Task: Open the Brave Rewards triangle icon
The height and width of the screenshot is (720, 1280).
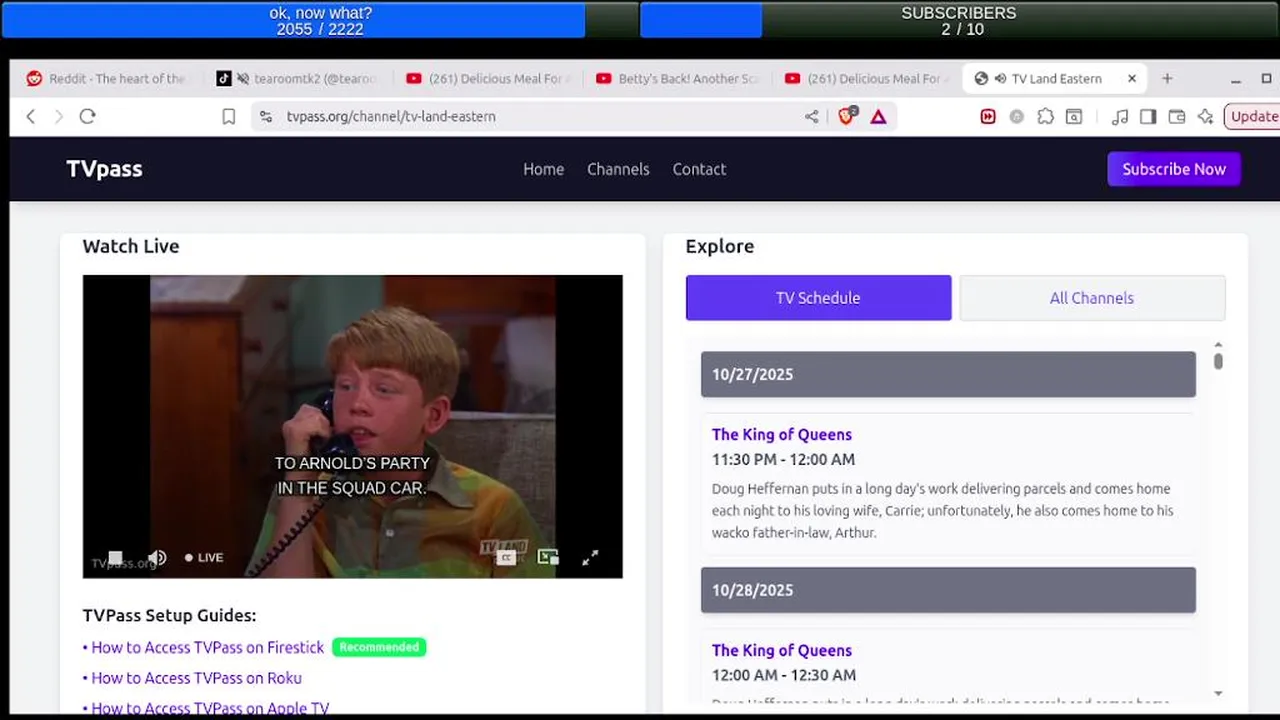Action: [878, 116]
